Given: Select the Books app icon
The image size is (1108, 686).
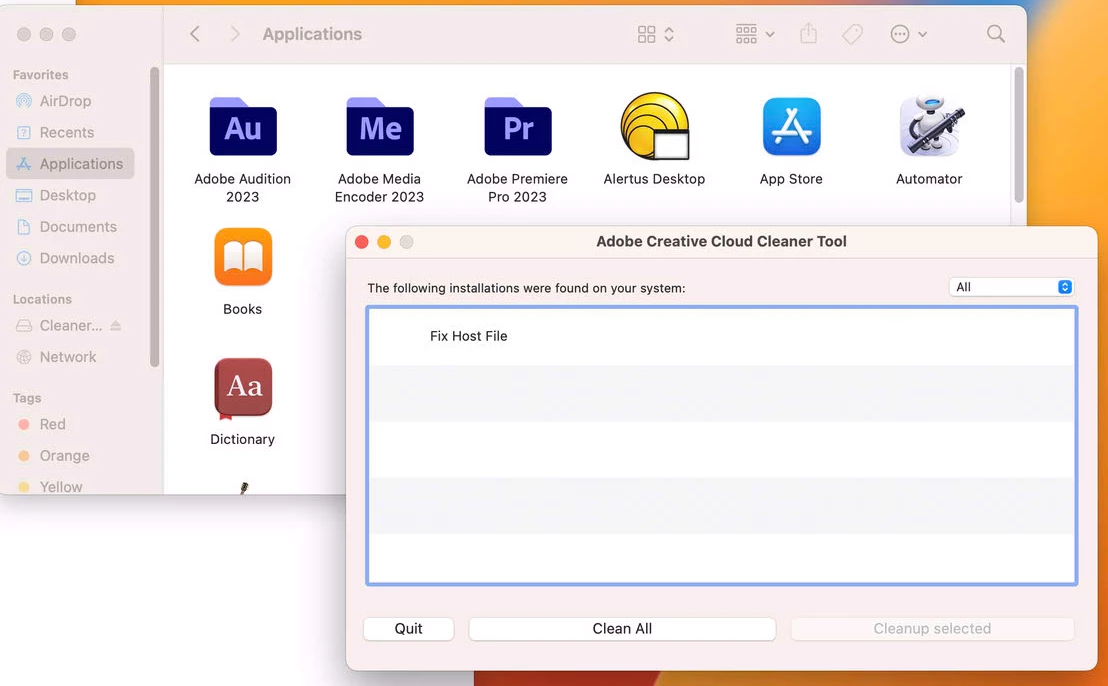Looking at the screenshot, I should (242, 256).
